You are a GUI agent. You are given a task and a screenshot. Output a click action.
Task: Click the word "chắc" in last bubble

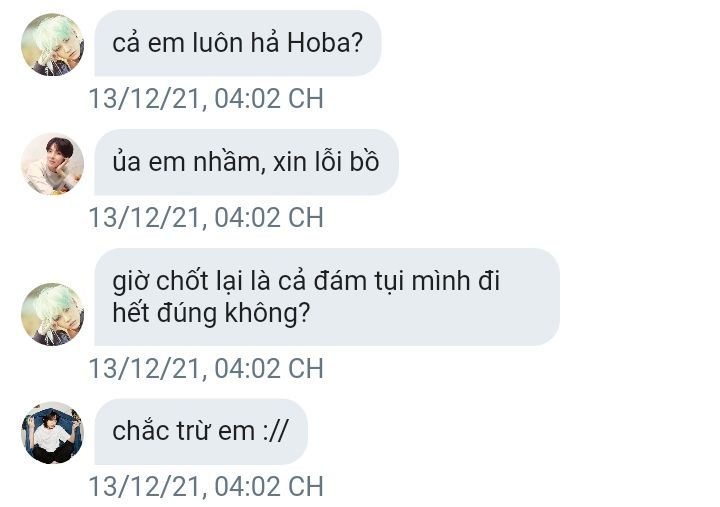140,431
